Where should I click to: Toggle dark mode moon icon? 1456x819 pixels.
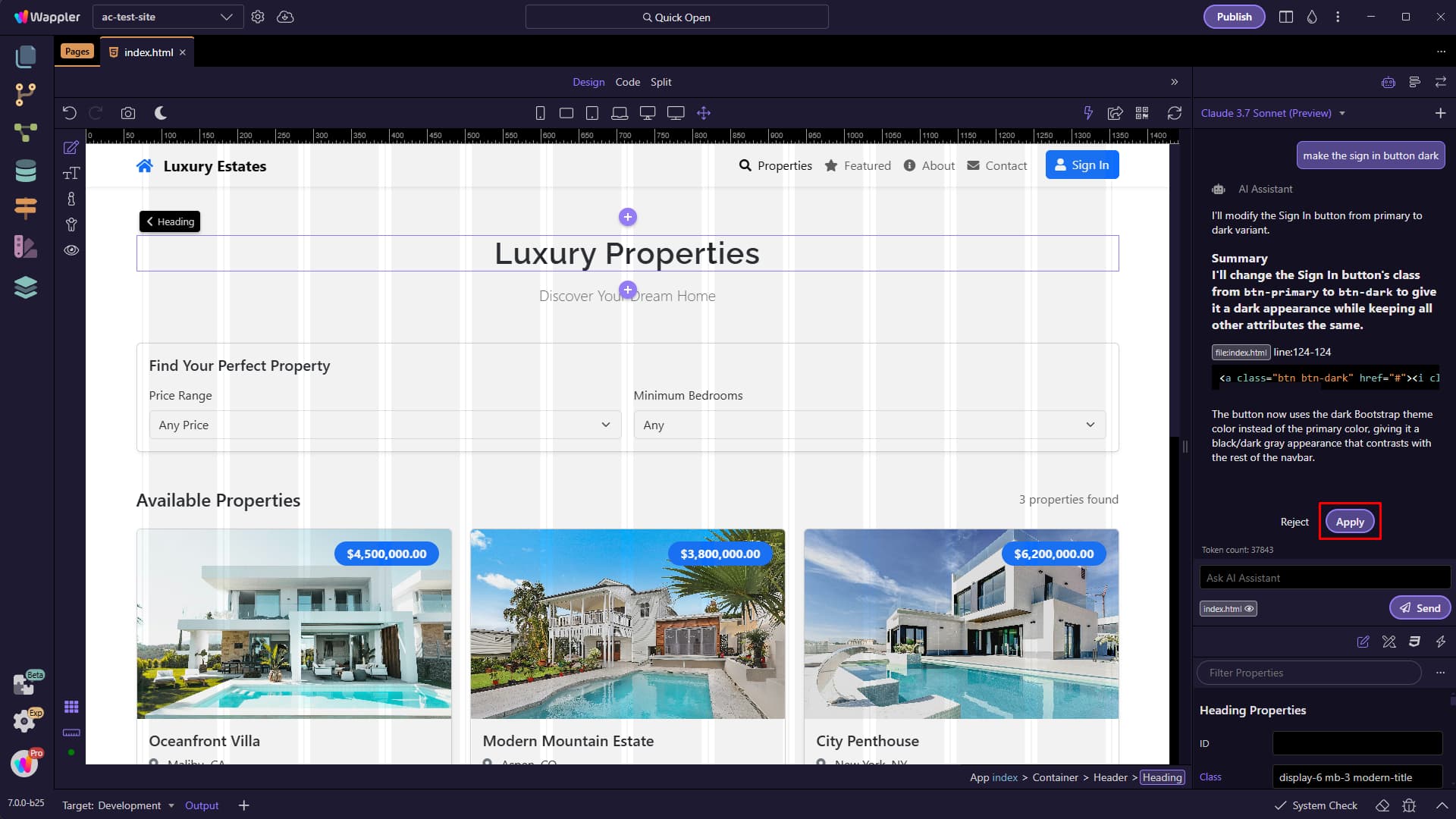click(x=161, y=113)
